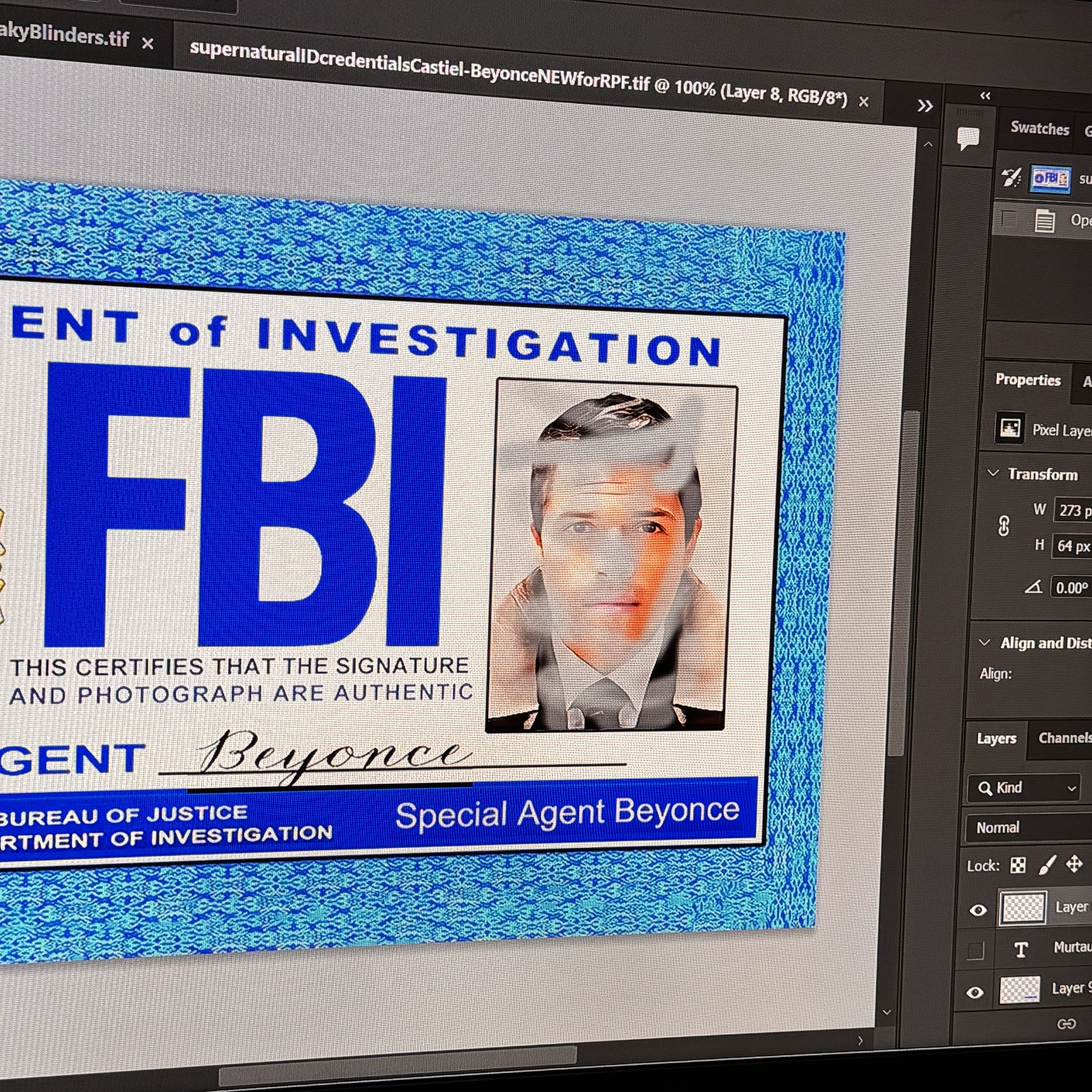Open the Kind layer filter dropdown
Screen dimensions: 1092x1092
click(1024, 788)
